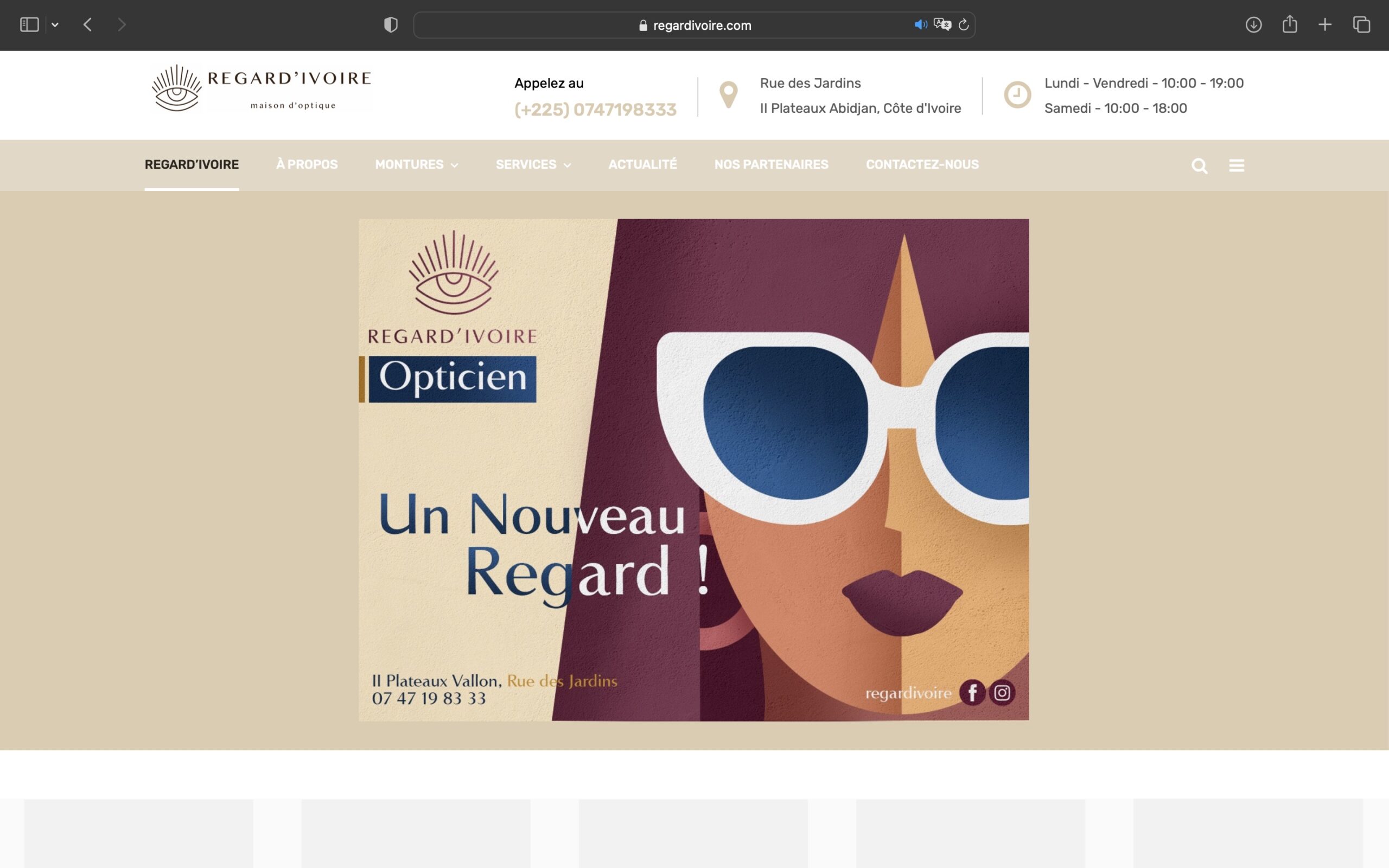Click the Samedi - 10:00 - 18:00 text
Image resolution: width=1389 pixels, height=868 pixels.
pyautogui.click(x=1115, y=108)
